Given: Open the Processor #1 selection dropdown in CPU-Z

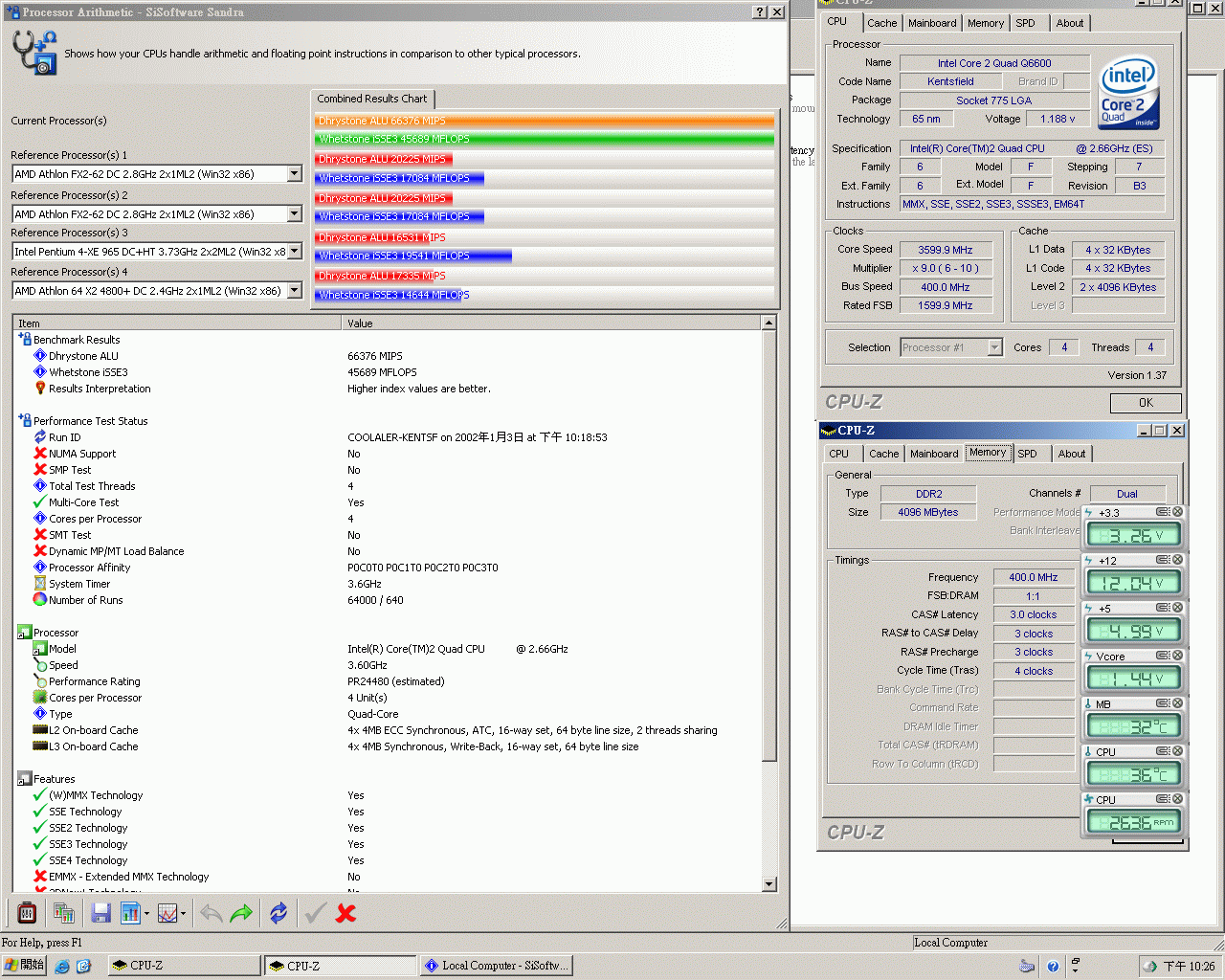Looking at the screenshot, I should coord(995,347).
